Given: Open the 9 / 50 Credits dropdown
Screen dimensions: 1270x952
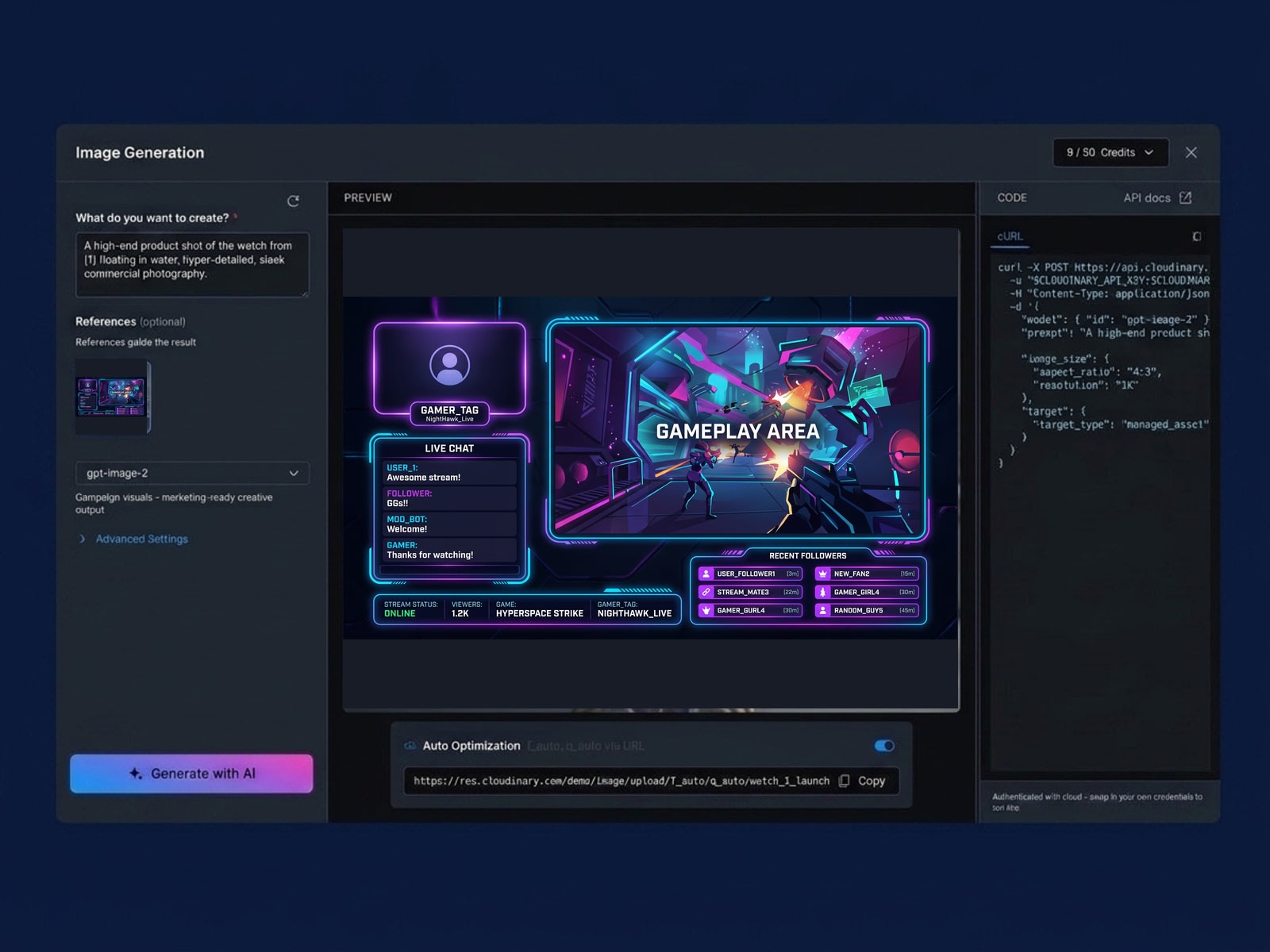Looking at the screenshot, I should coord(1110,152).
